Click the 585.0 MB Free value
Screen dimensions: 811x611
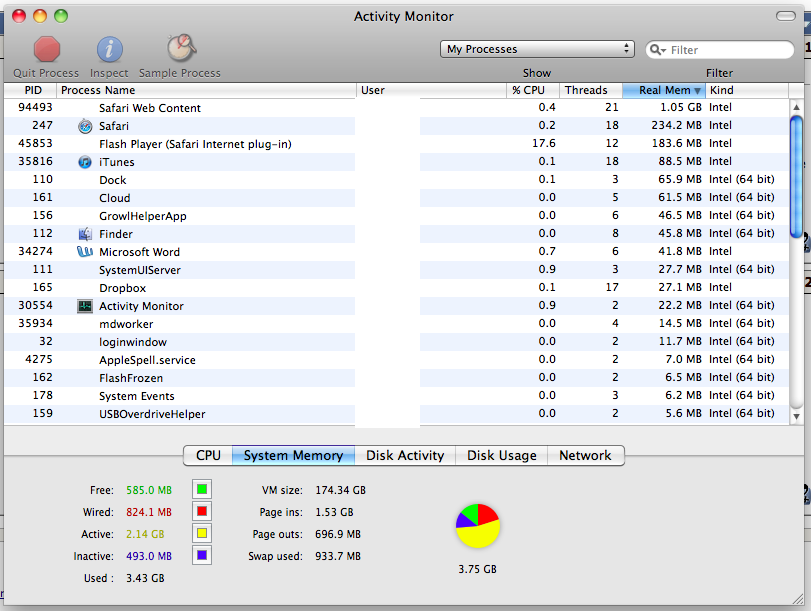[x=149, y=490]
